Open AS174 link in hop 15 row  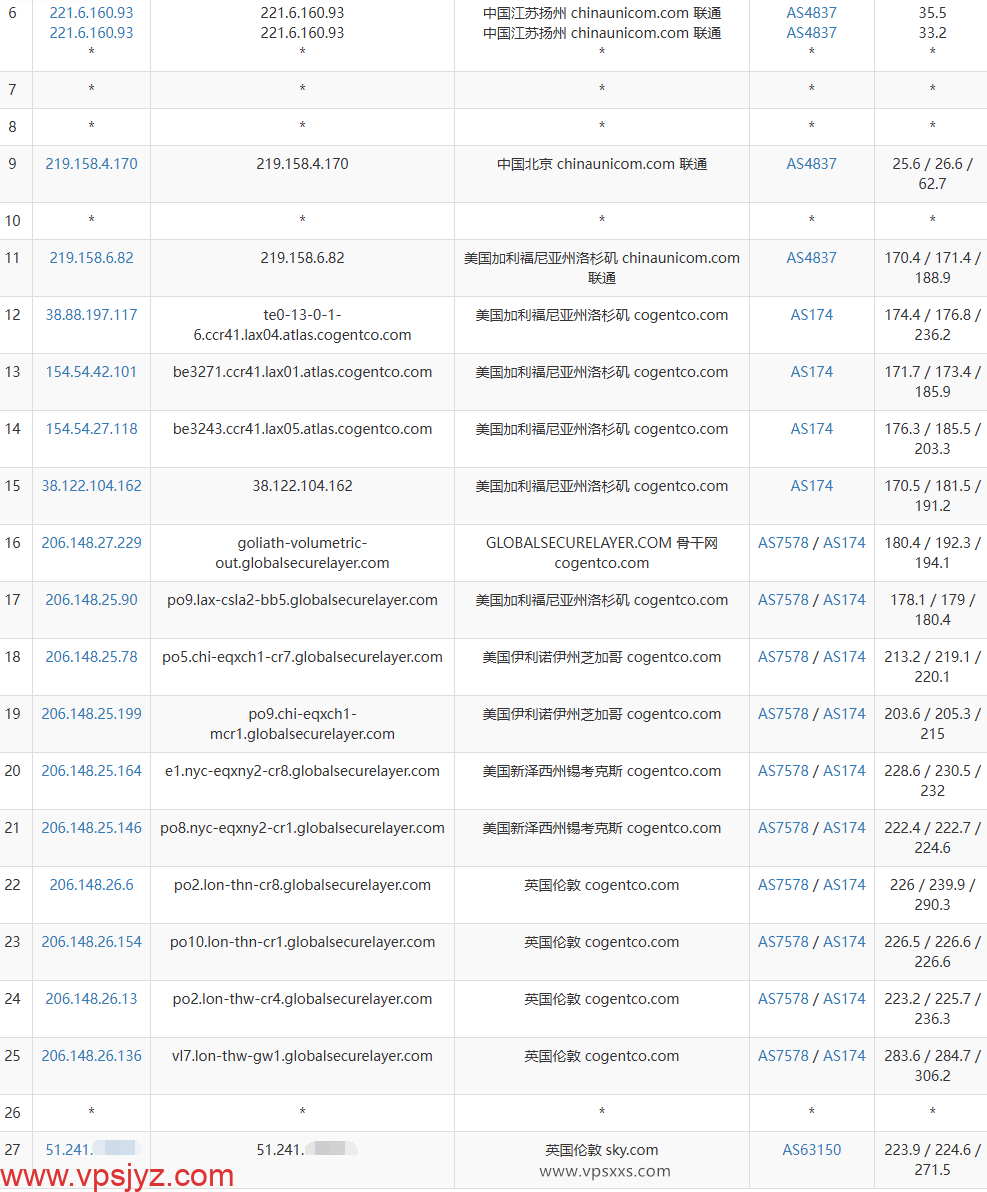[811, 487]
